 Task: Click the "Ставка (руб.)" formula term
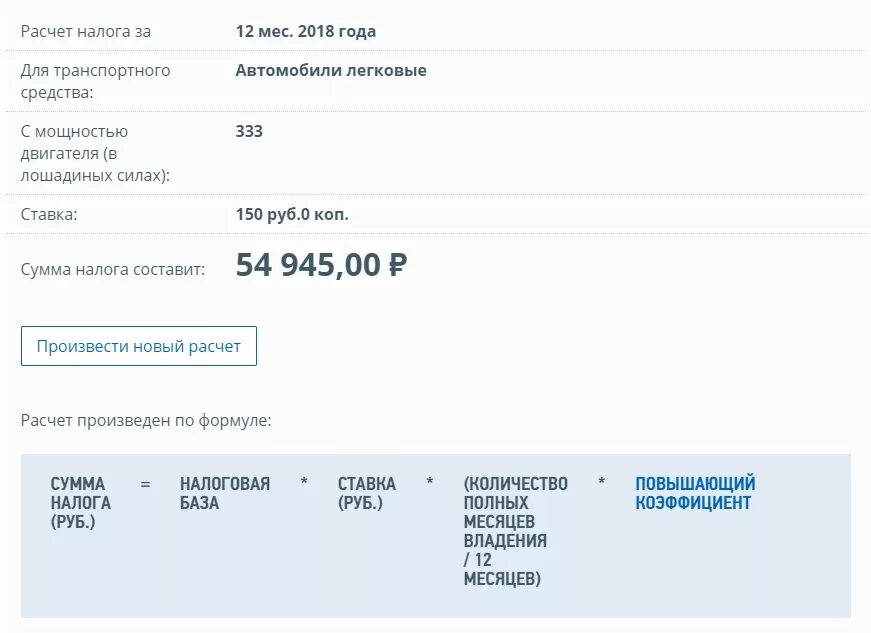pos(367,493)
